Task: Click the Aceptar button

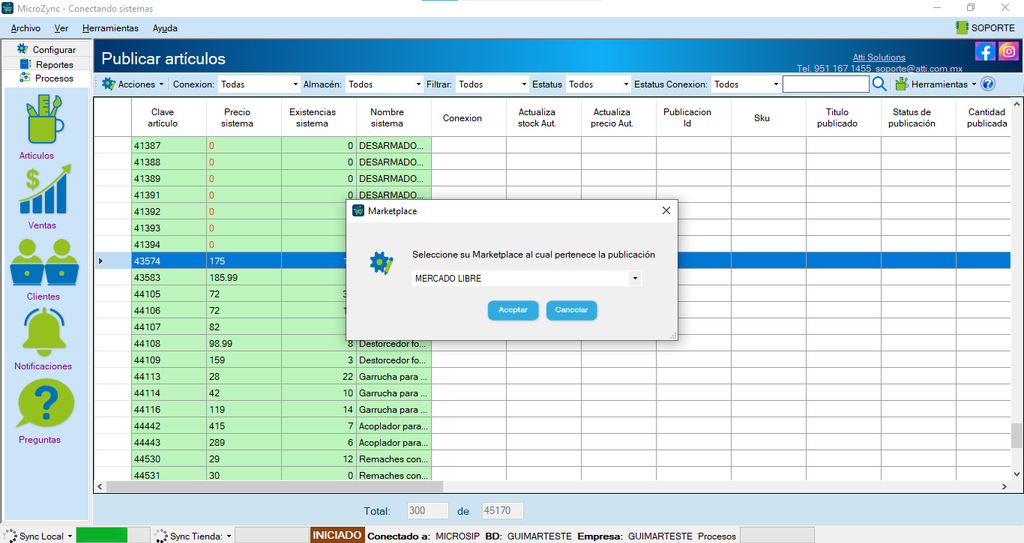Action: pos(513,310)
